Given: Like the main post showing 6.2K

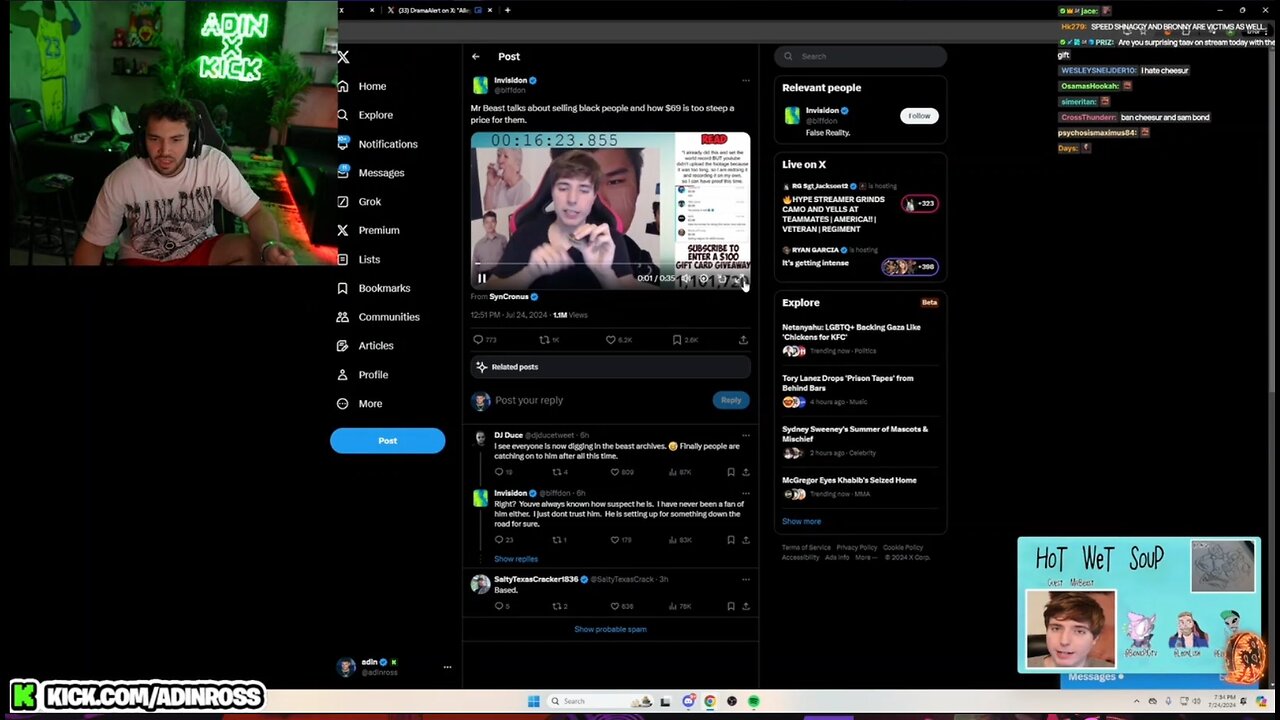Looking at the screenshot, I should 610,340.
